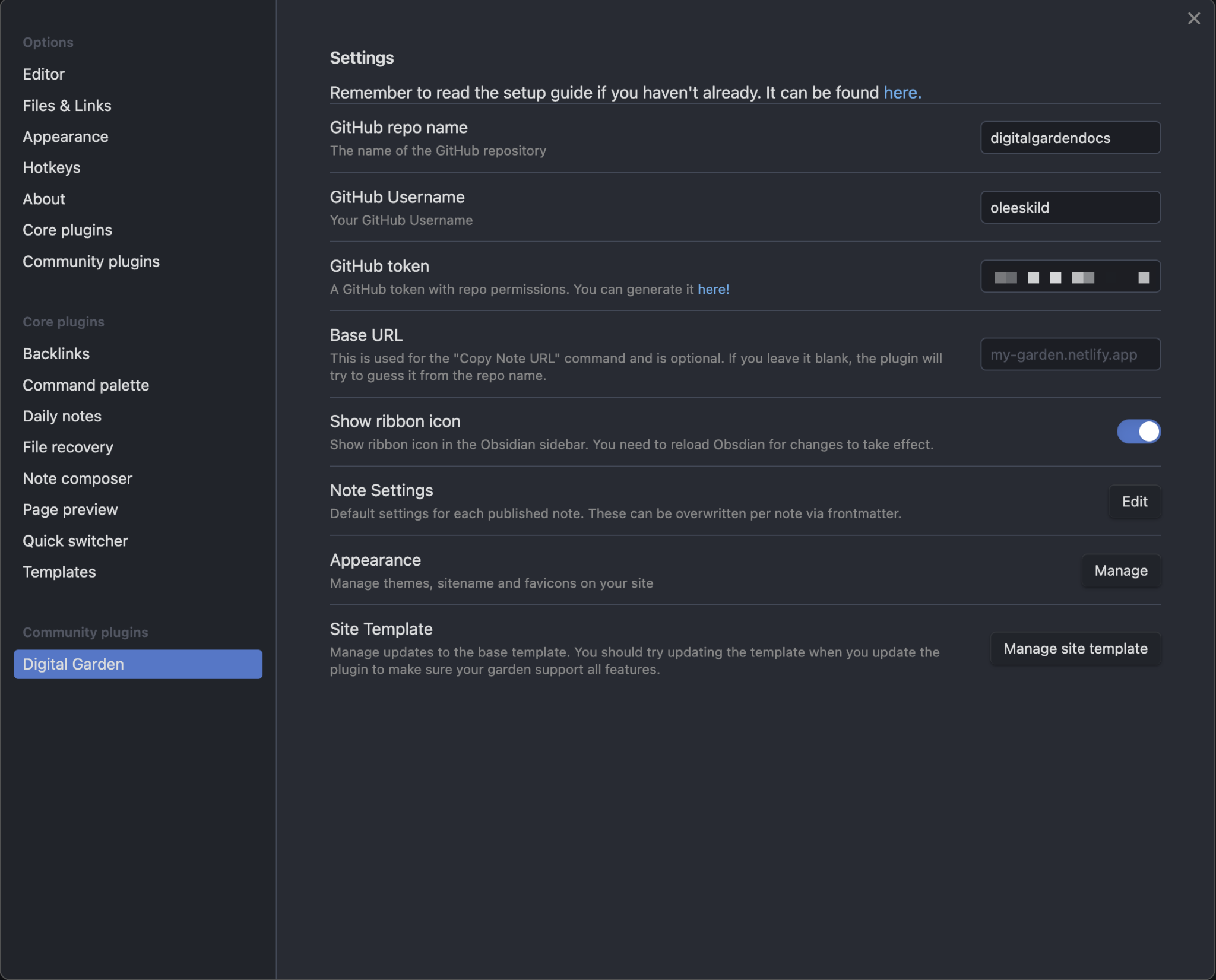Open Files & Links settings
The image size is (1216, 980).
pos(66,106)
